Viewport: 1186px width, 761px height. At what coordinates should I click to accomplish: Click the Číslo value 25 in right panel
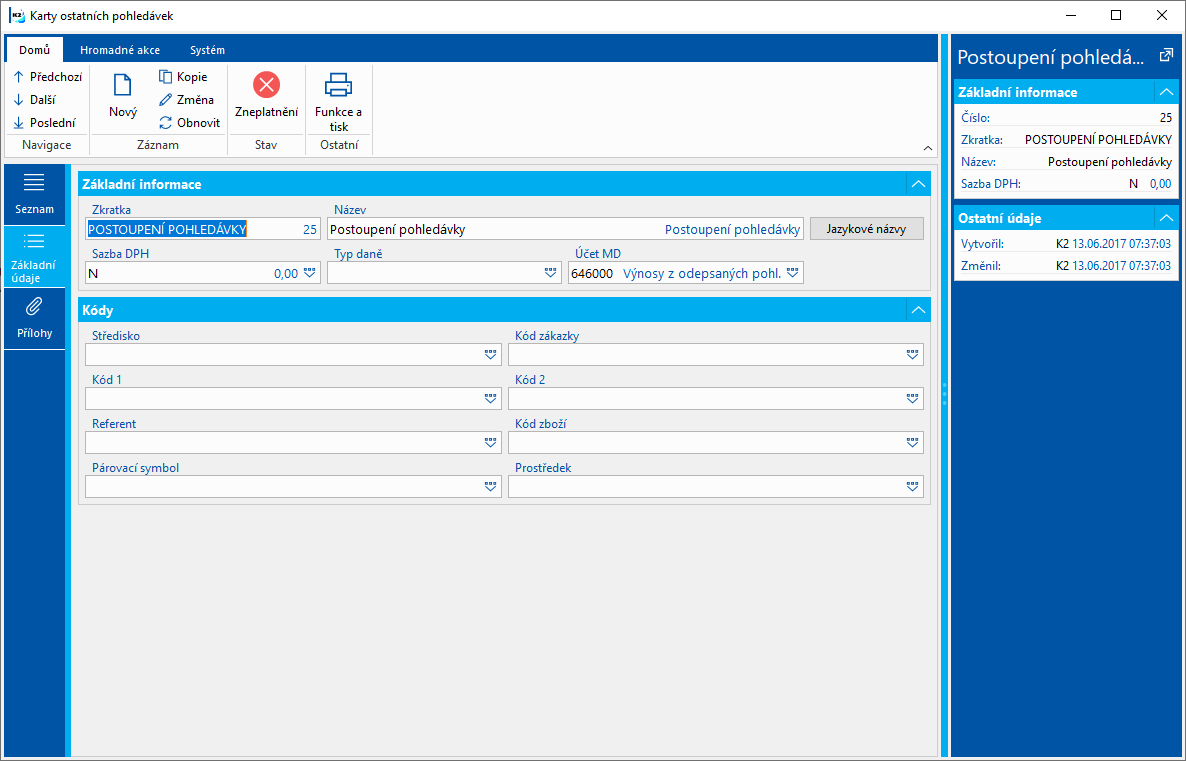pos(1166,117)
